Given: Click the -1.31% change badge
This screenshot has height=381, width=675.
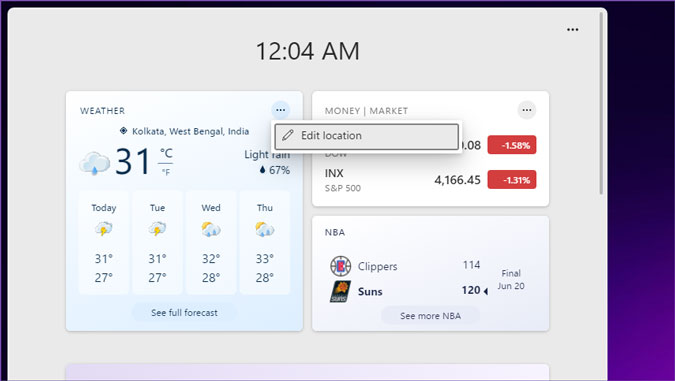Looking at the screenshot, I should click(x=512, y=180).
